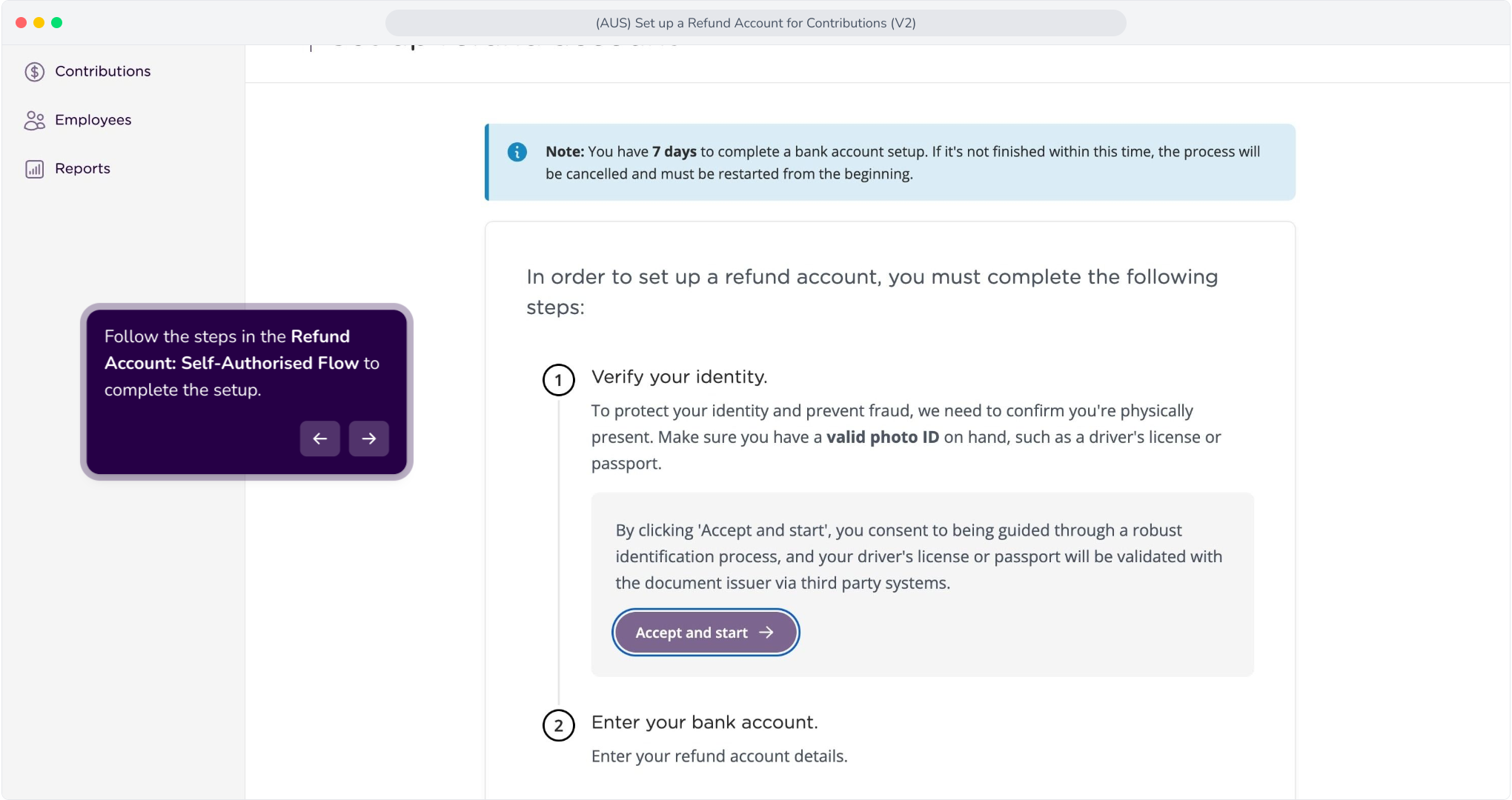Click the Reports chart icon
Screen dimensions: 1512x800
tap(34, 169)
